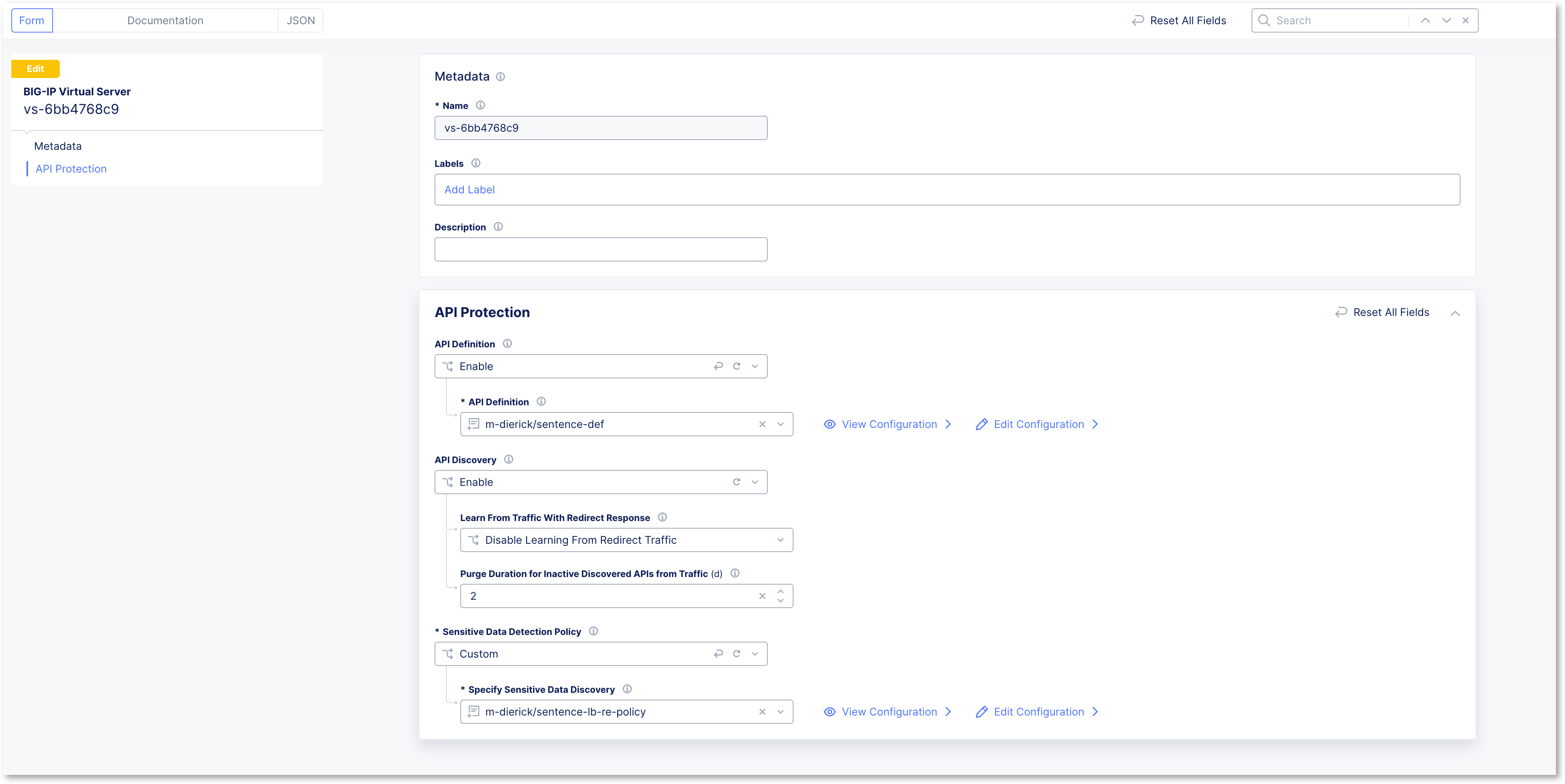Click the reset arrow in API Definition Enable dropdown
The height and width of the screenshot is (784, 1565).
click(718, 366)
